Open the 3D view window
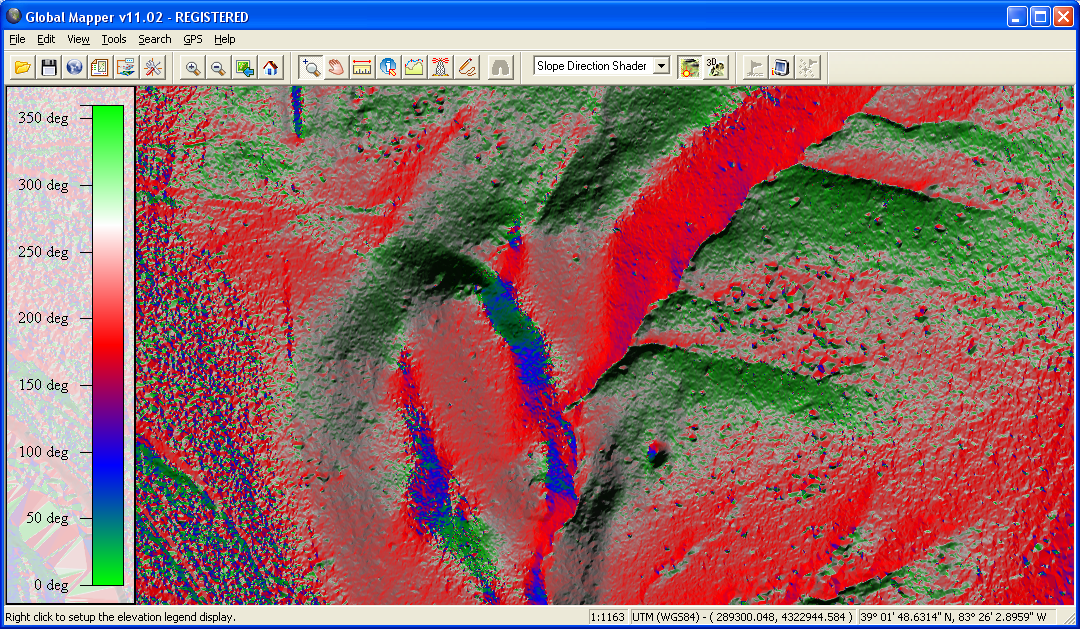This screenshot has width=1080, height=629. (x=714, y=67)
